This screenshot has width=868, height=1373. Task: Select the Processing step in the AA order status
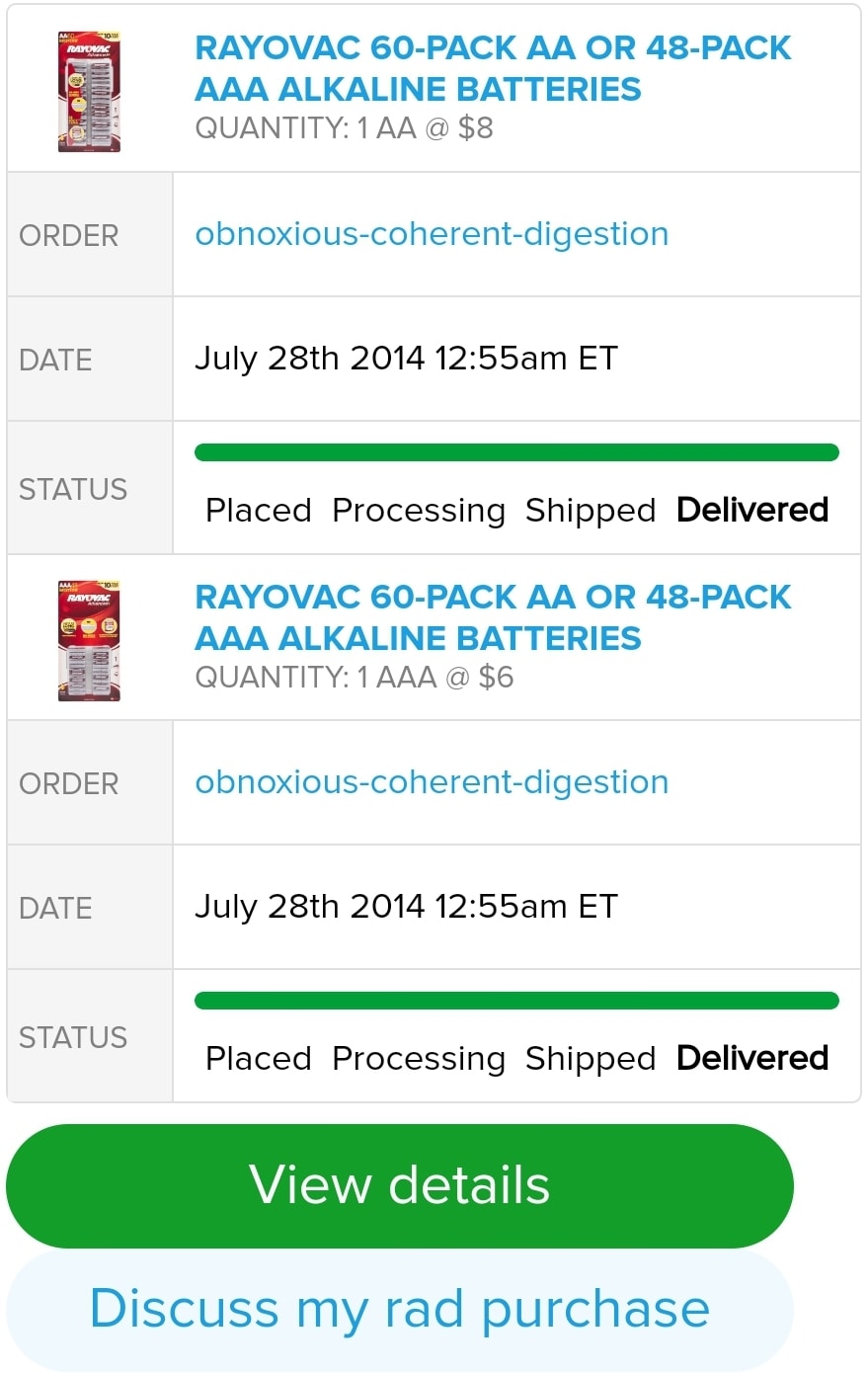418,511
